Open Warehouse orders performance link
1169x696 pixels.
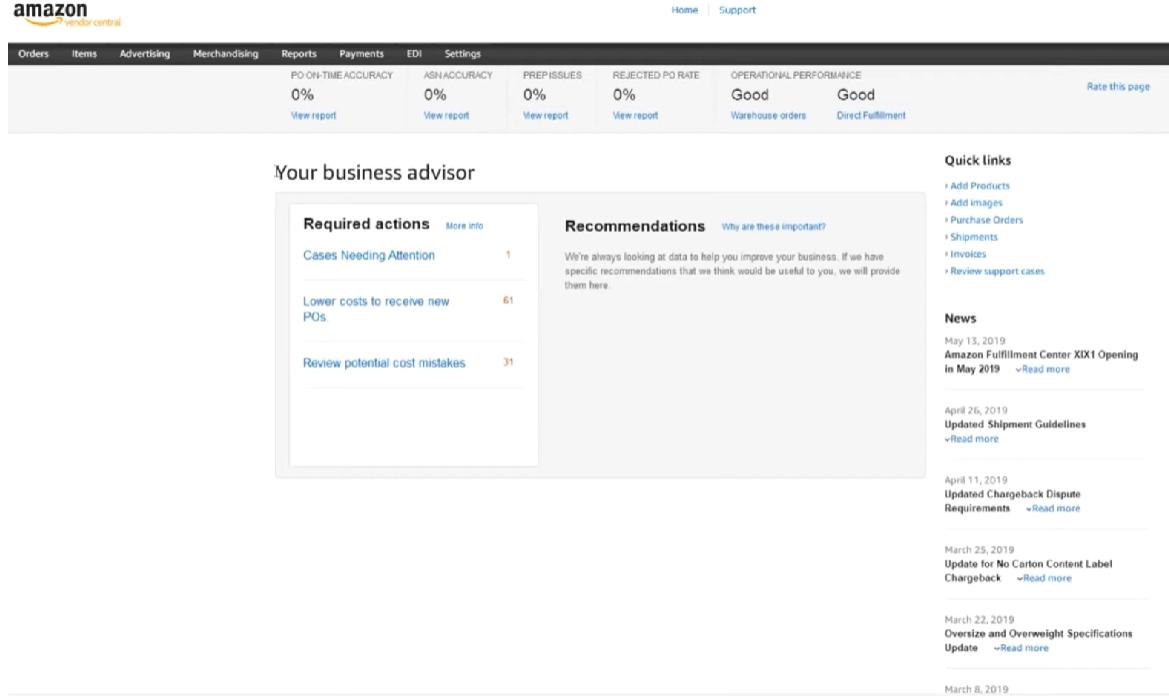(x=768, y=116)
